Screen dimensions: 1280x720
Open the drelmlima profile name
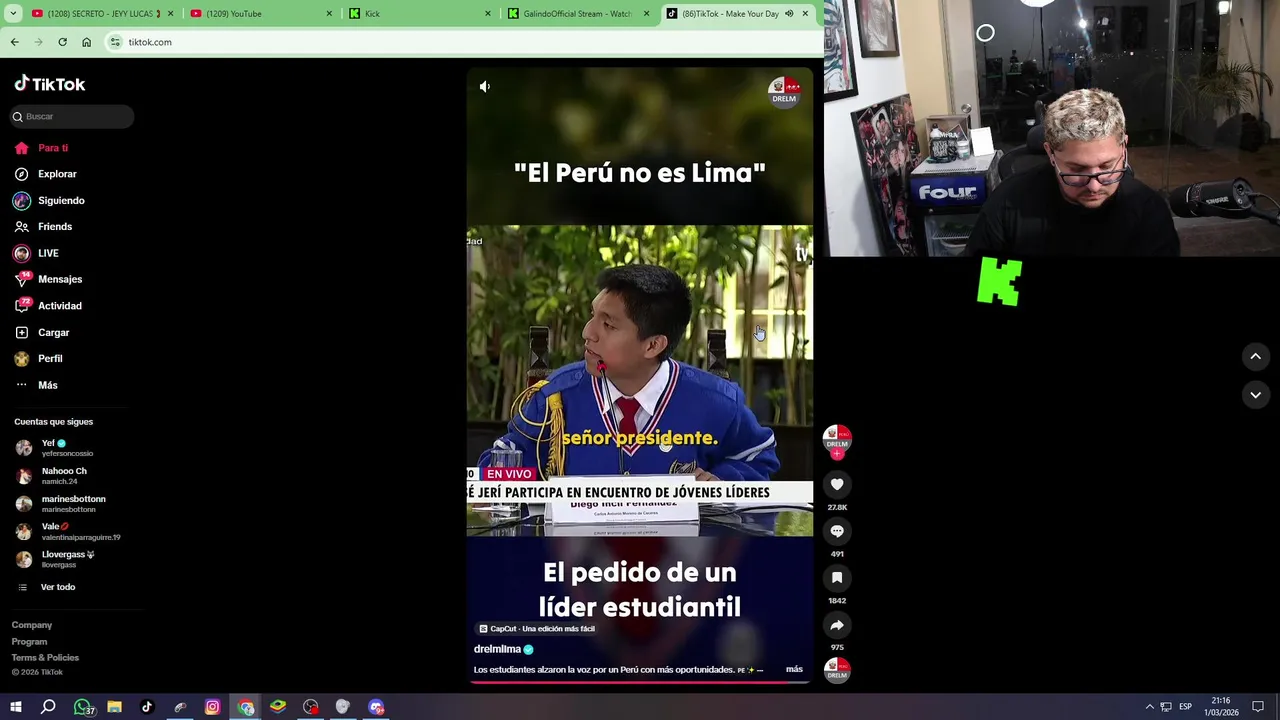click(497, 649)
